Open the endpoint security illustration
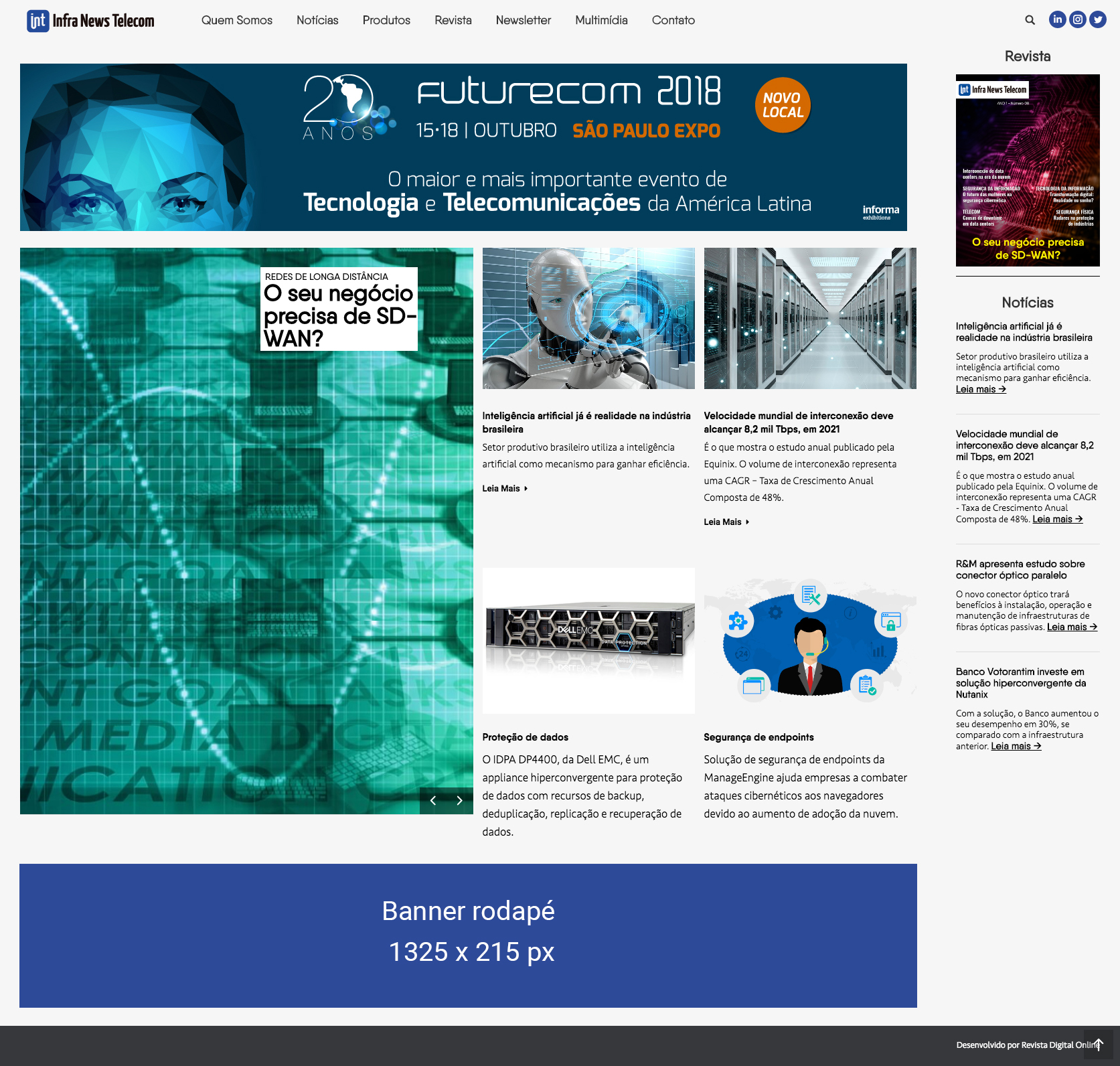1120x1066 pixels. click(x=810, y=641)
